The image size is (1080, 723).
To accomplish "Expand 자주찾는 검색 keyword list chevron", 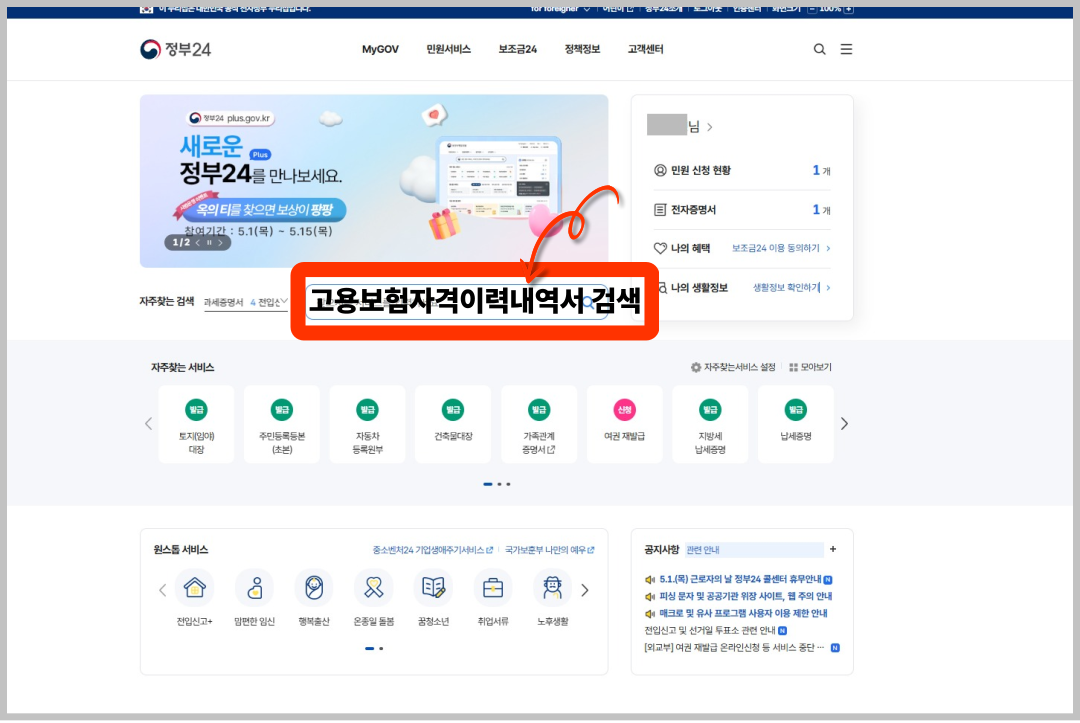I will (283, 302).
